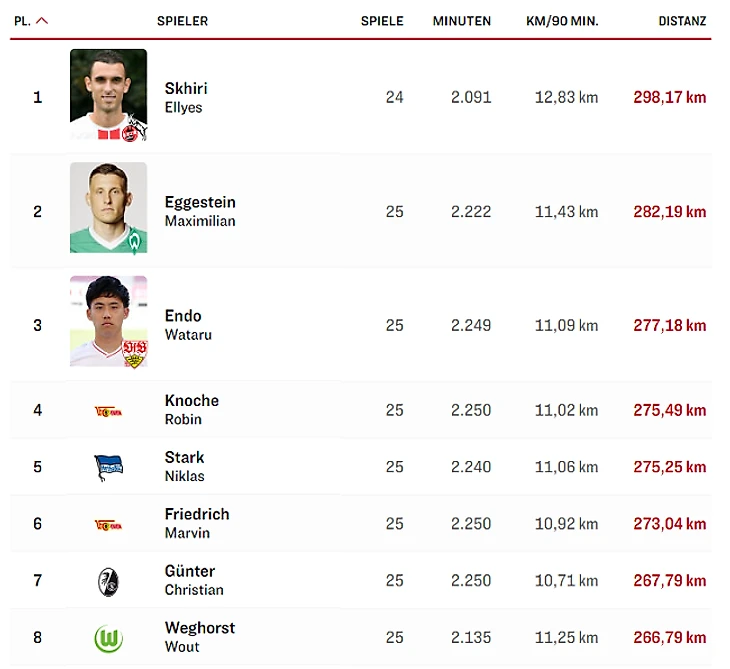Toggle sort arrow next to PL. header
This screenshot has width=730, height=669.
click(x=41, y=21)
